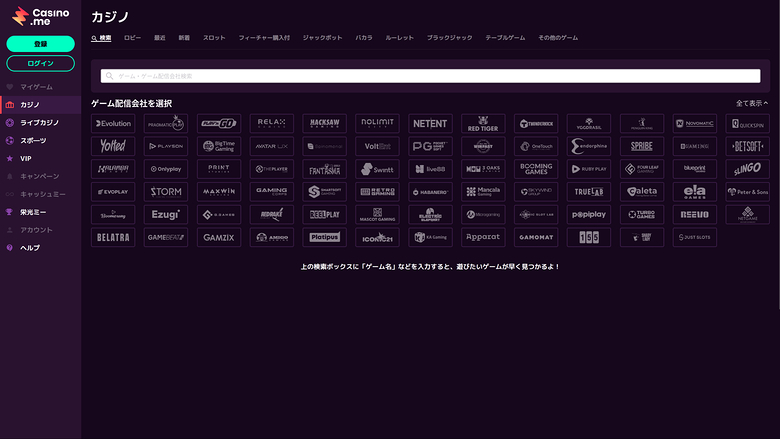Viewport: 780px width, 439px height.
Task: Pick the NetEnt provider logo
Action: [430, 124]
